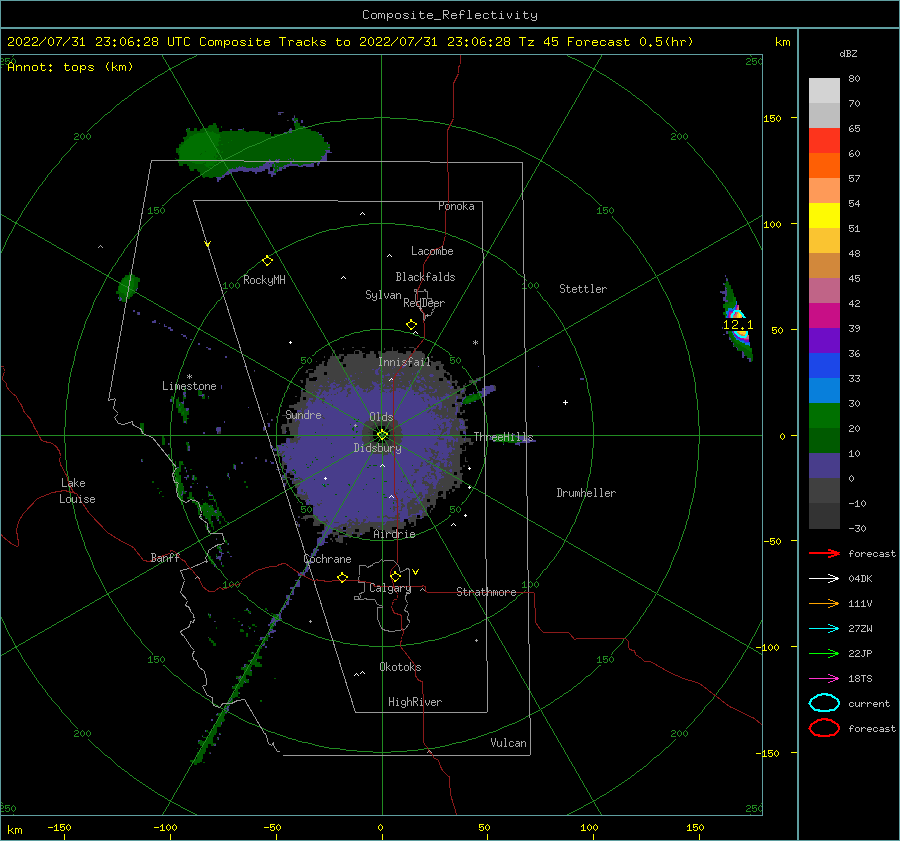
Task: Click the Drumheller city label
Action: (x=586, y=493)
